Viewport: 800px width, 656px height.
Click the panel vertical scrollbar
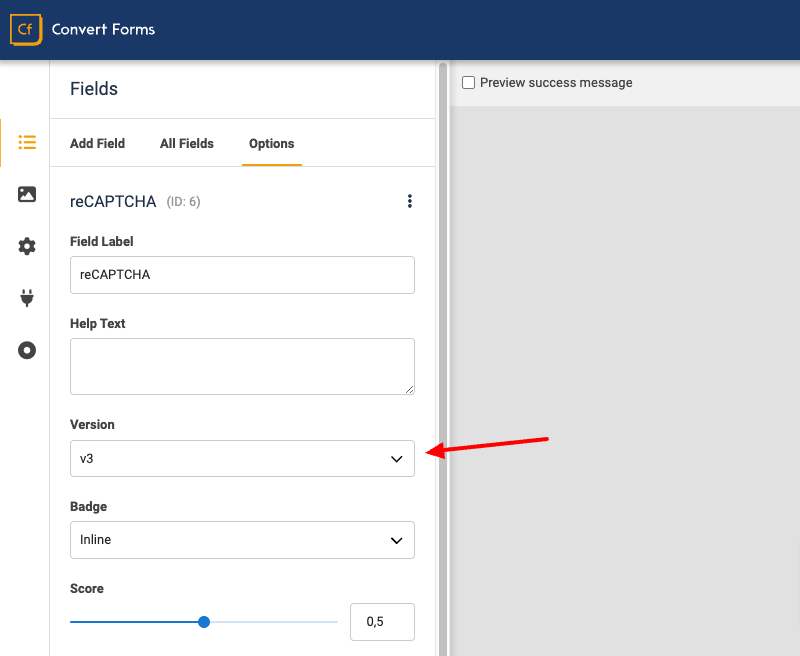pyautogui.click(x=442, y=357)
